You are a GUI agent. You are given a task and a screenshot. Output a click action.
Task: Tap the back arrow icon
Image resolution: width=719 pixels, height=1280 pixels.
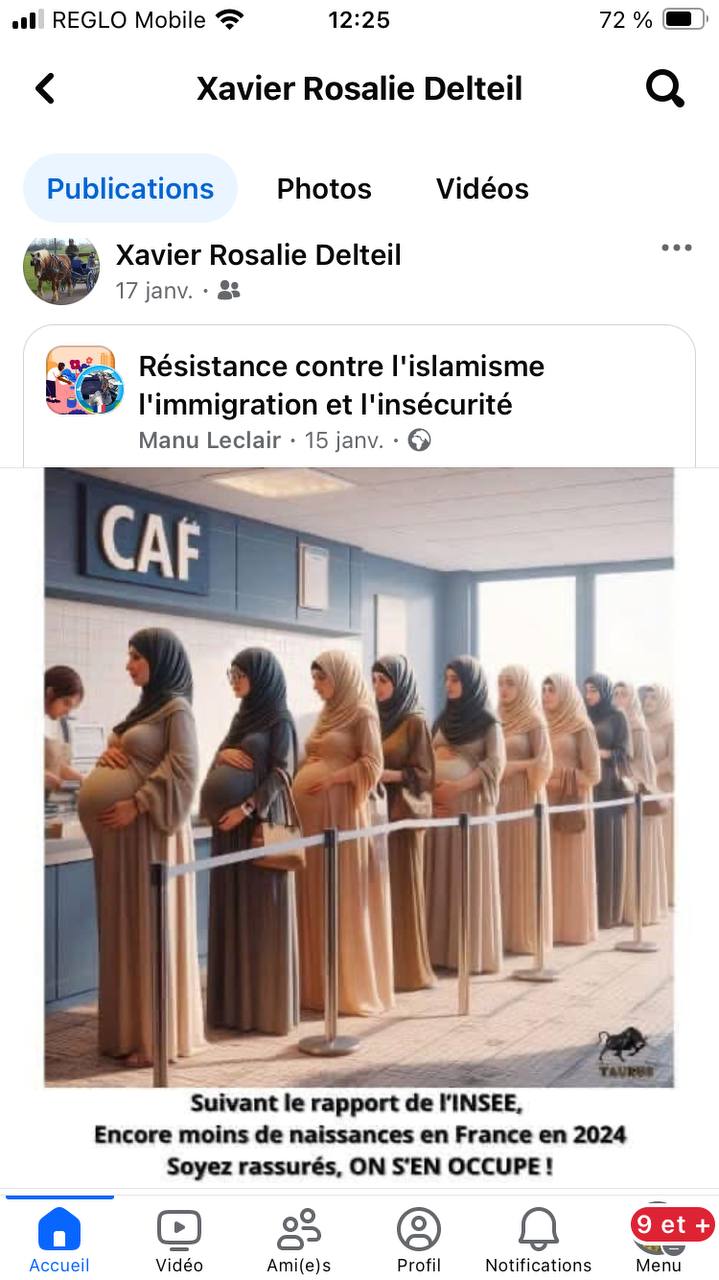[45, 88]
